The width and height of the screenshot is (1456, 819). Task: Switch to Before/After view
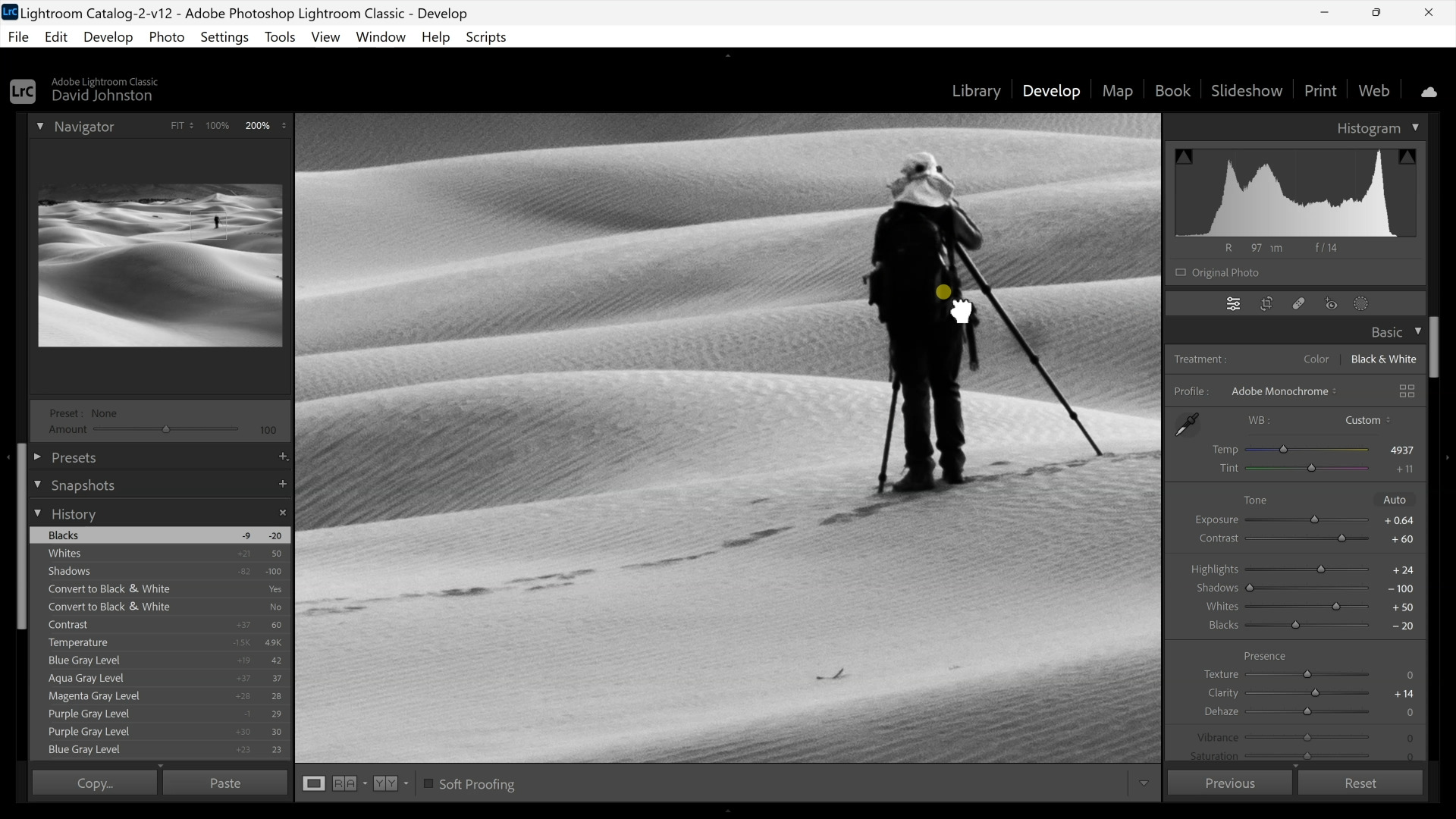click(346, 783)
